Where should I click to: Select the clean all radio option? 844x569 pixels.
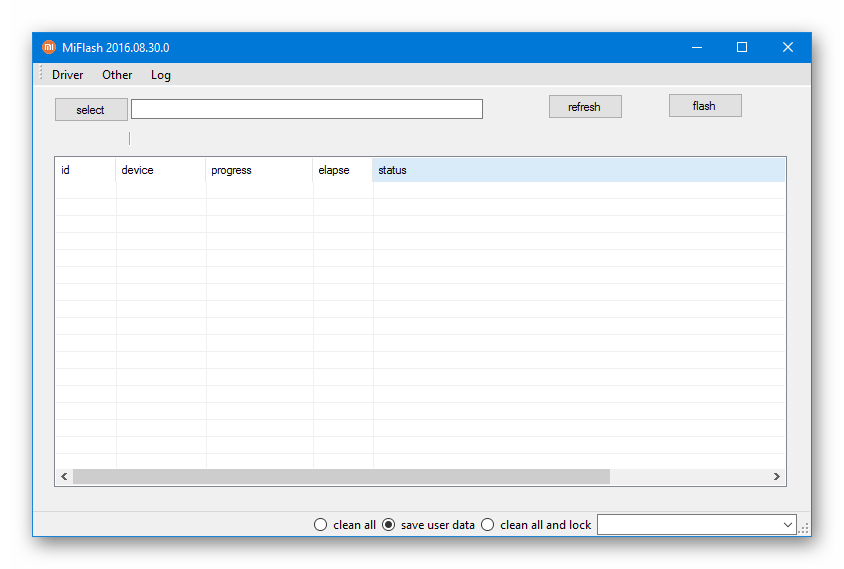click(x=345, y=525)
